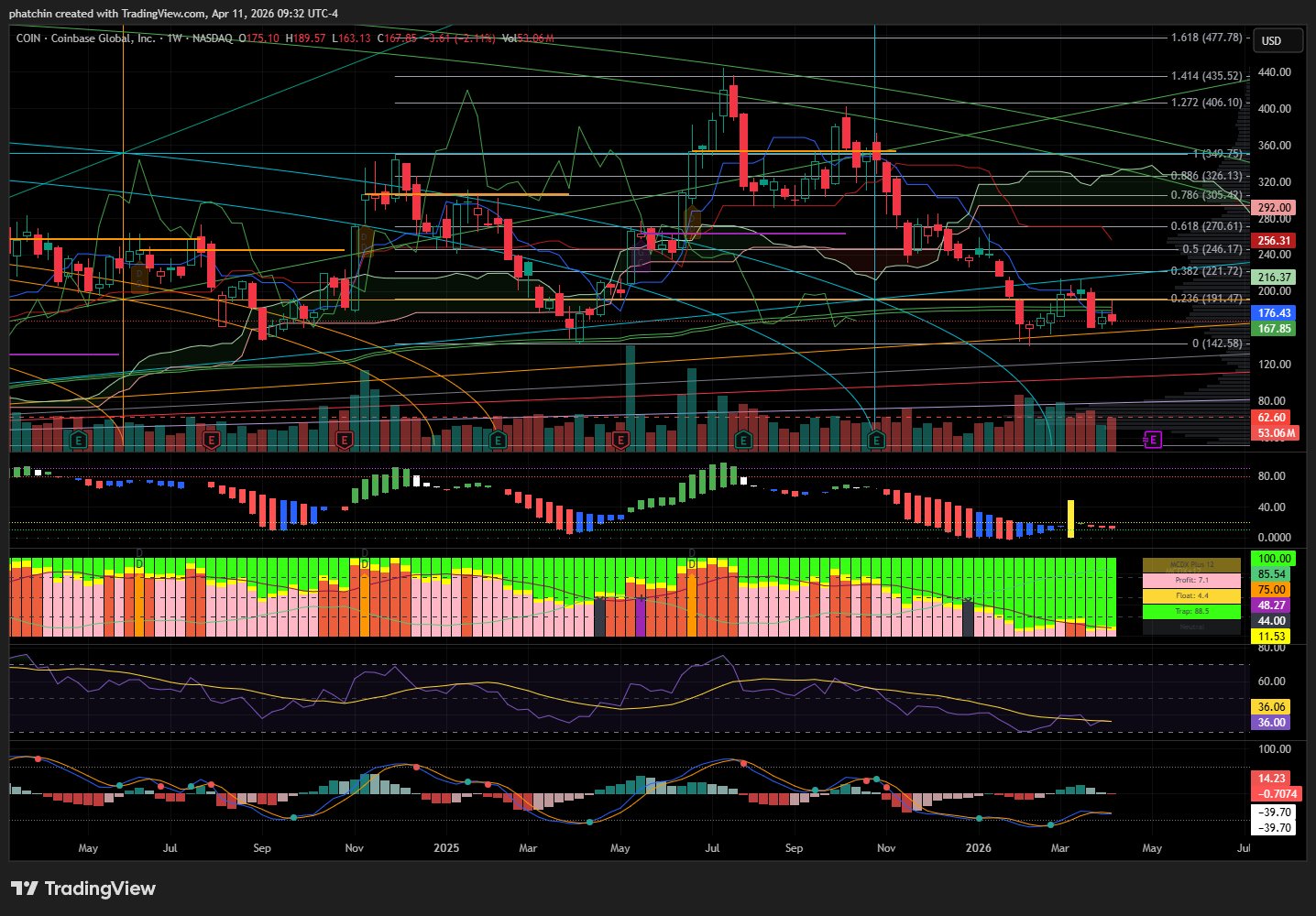The height and width of the screenshot is (916, 1316).
Task: Select the 0.382 (221.72) Fibonacci label
Action: pos(1207,271)
